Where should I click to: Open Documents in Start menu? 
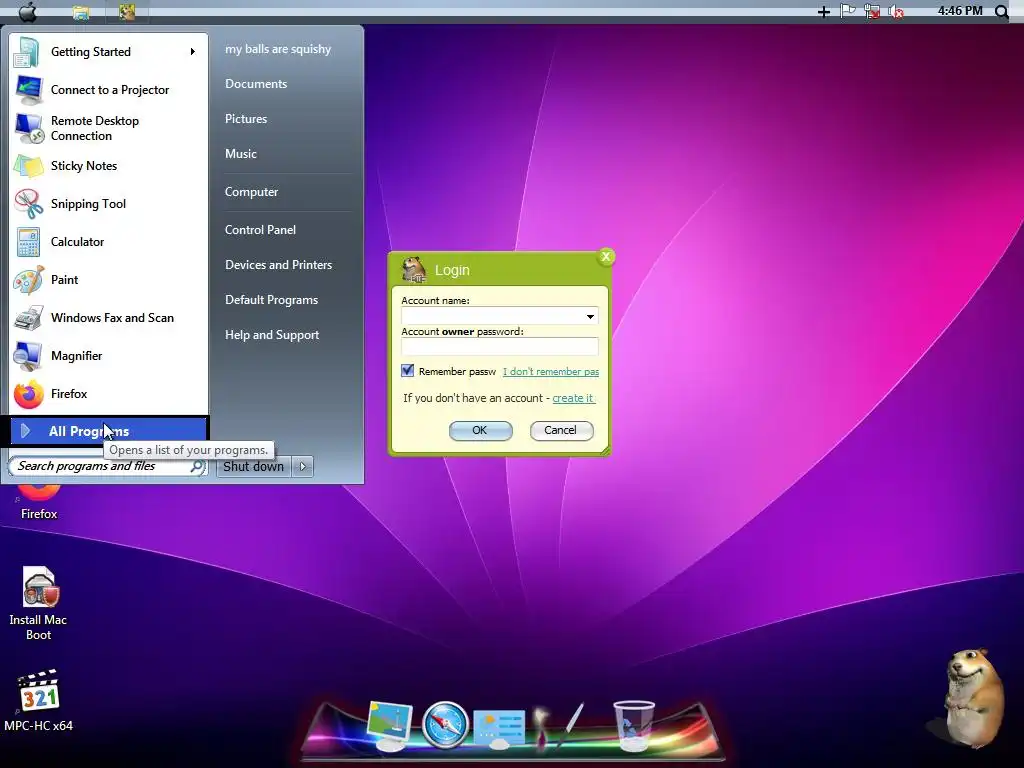click(x=256, y=84)
